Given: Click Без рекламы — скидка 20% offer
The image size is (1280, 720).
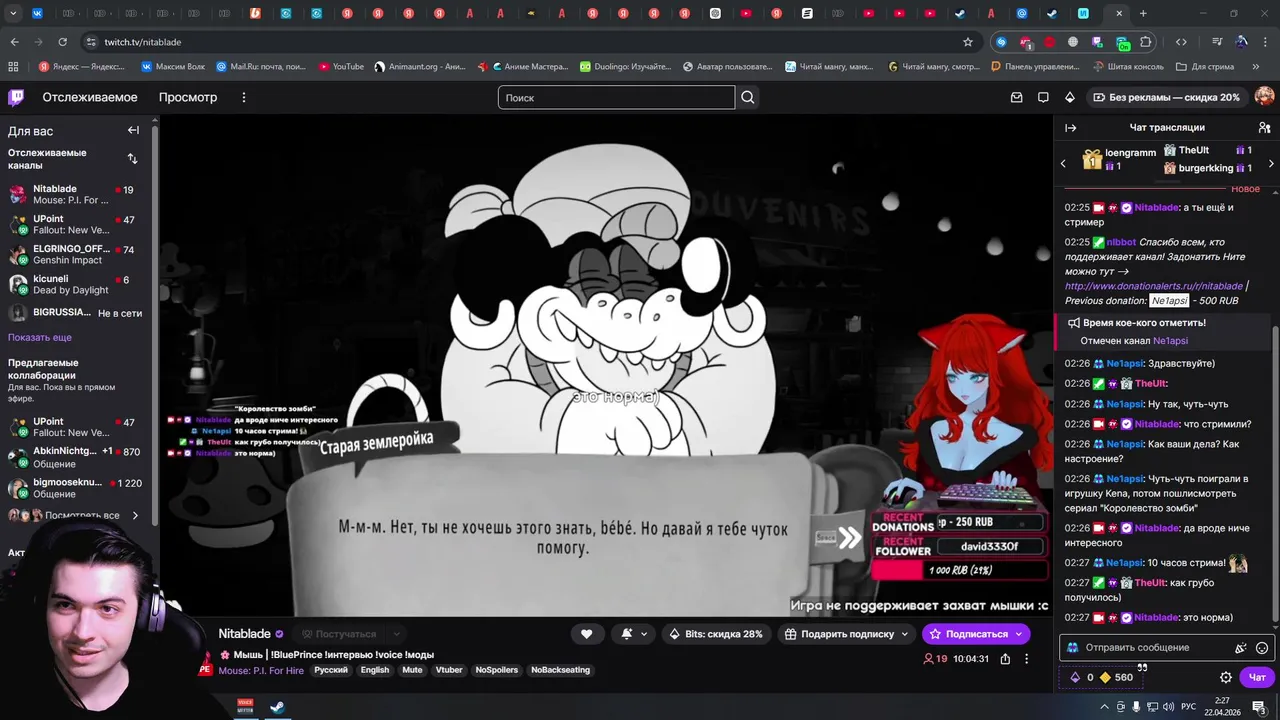Looking at the screenshot, I should [1166, 97].
